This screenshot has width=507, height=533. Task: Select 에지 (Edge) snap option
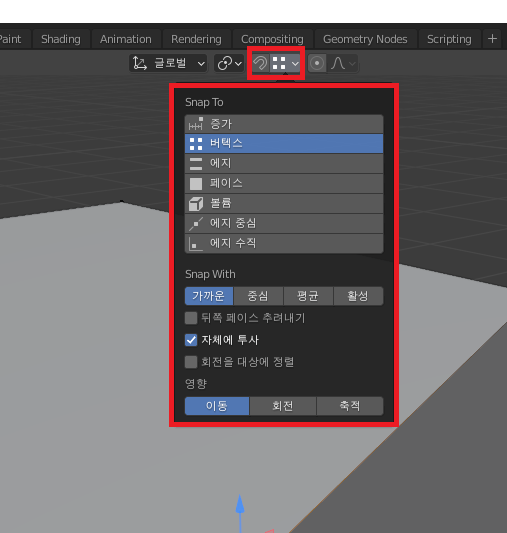click(x=284, y=164)
